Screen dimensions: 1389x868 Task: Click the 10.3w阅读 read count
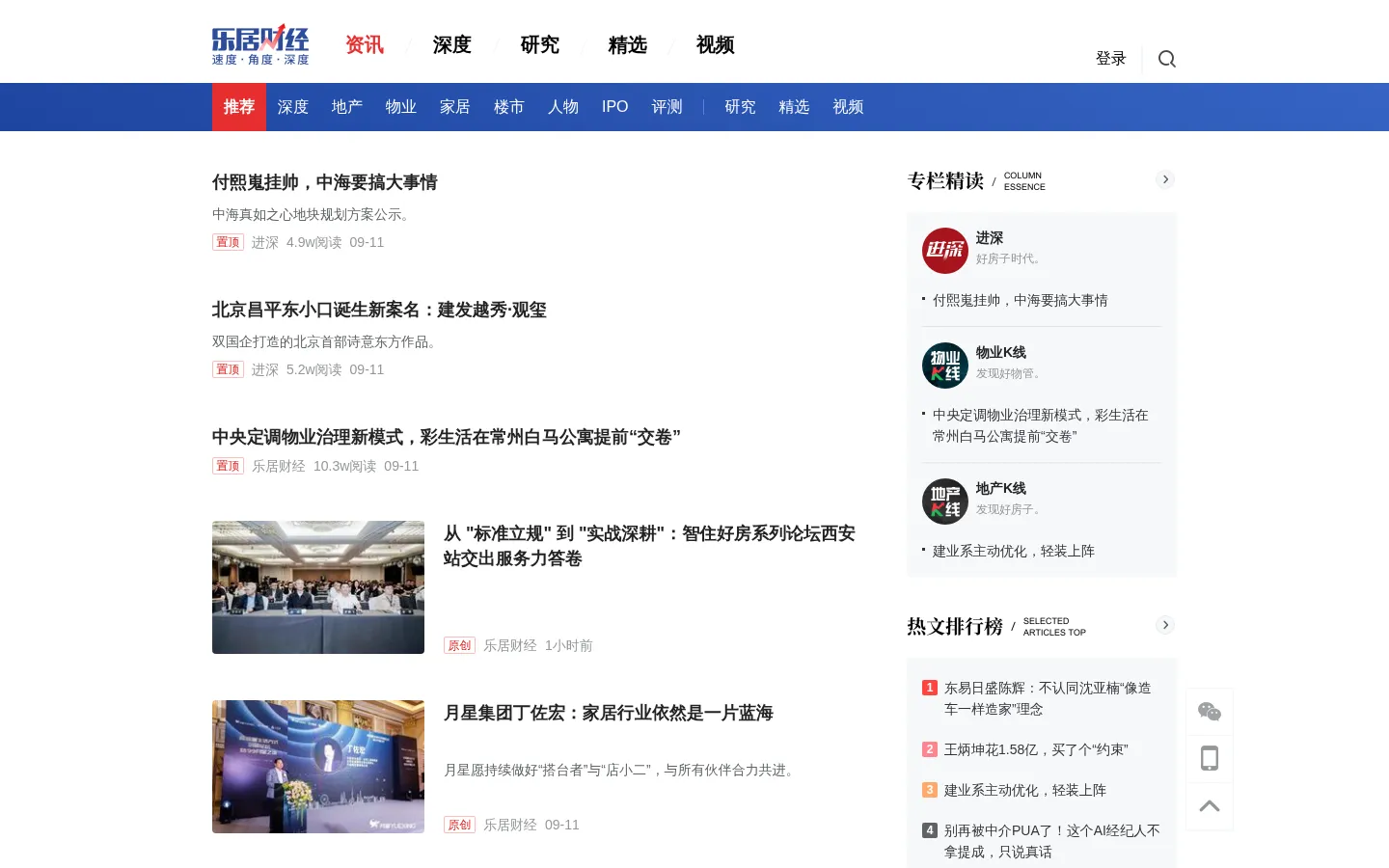pyautogui.click(x=345, y=467)
